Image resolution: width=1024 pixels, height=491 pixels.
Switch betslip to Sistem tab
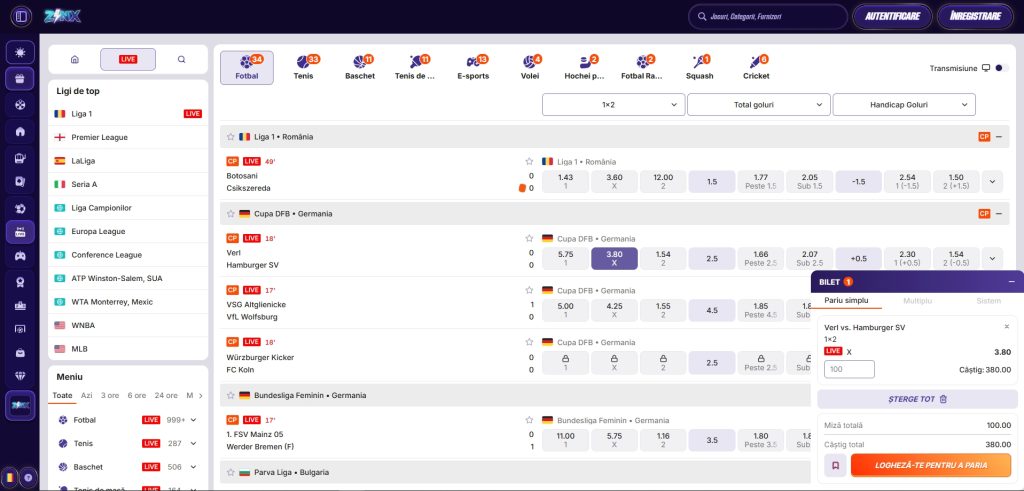coord(988,301)
